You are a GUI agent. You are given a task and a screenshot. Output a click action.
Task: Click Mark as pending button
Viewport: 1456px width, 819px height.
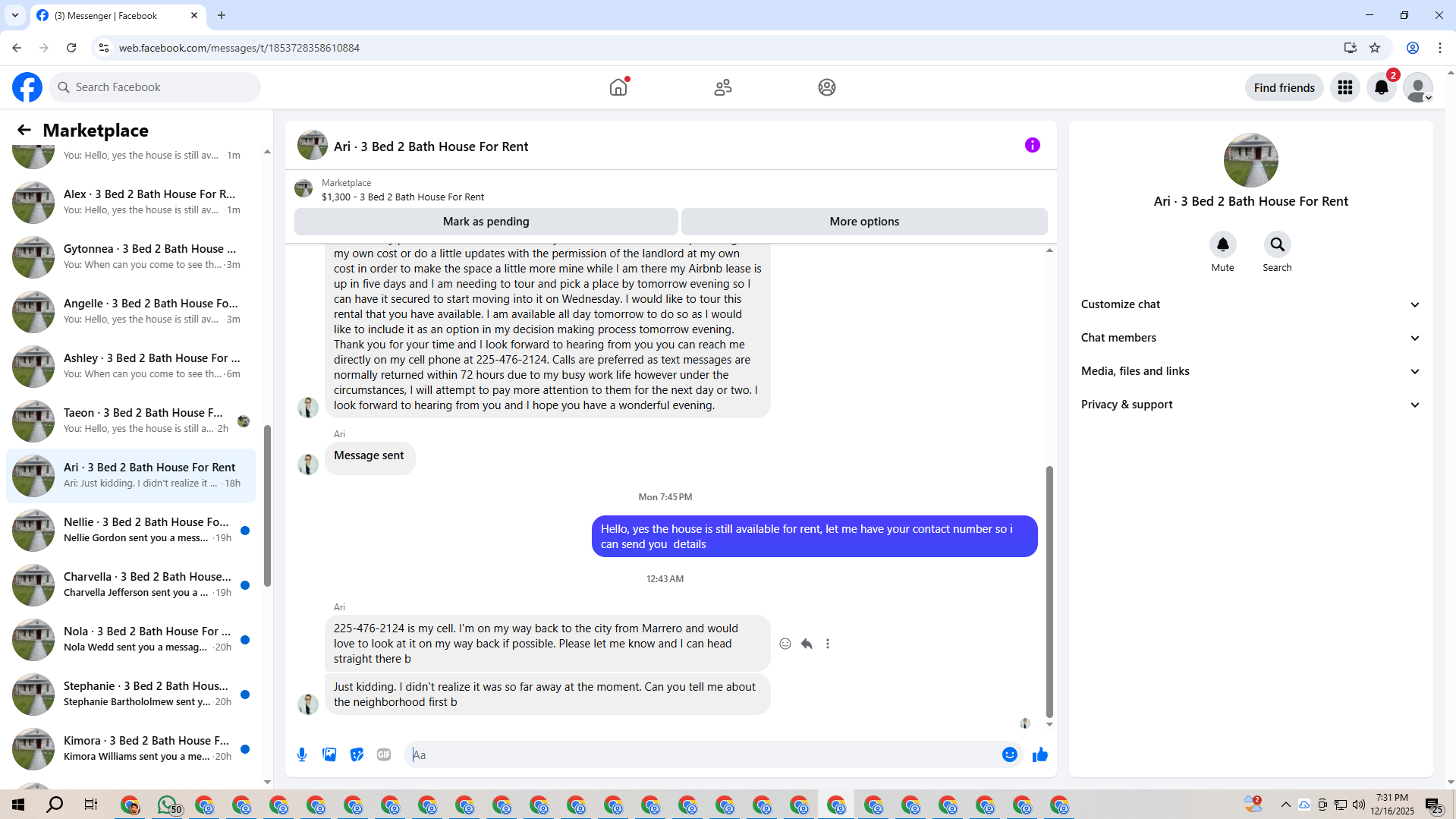click(x=486, y=222)
